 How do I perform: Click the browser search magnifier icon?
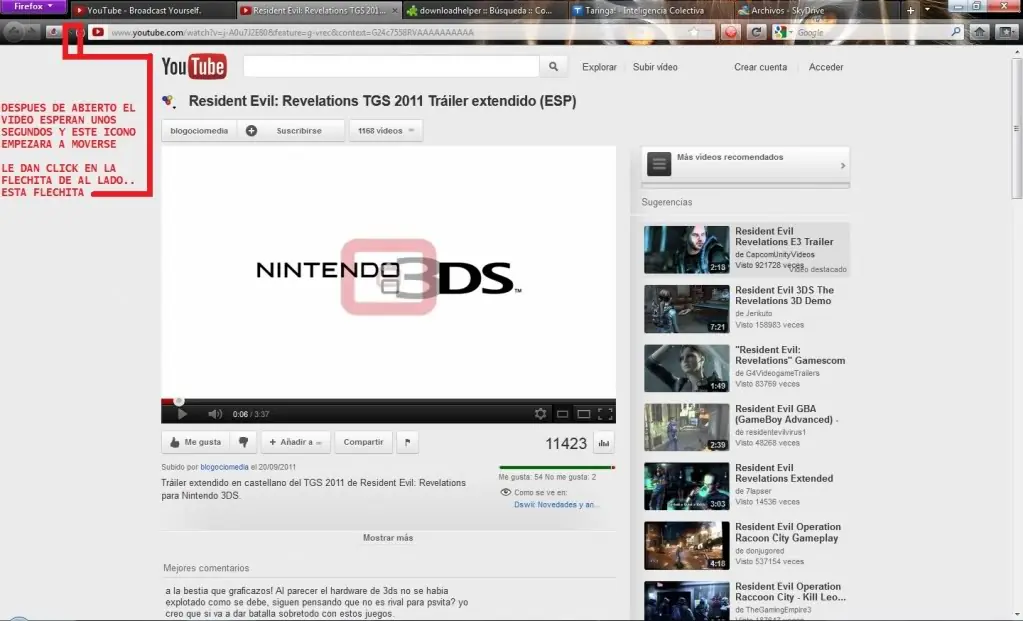[956, 32]
